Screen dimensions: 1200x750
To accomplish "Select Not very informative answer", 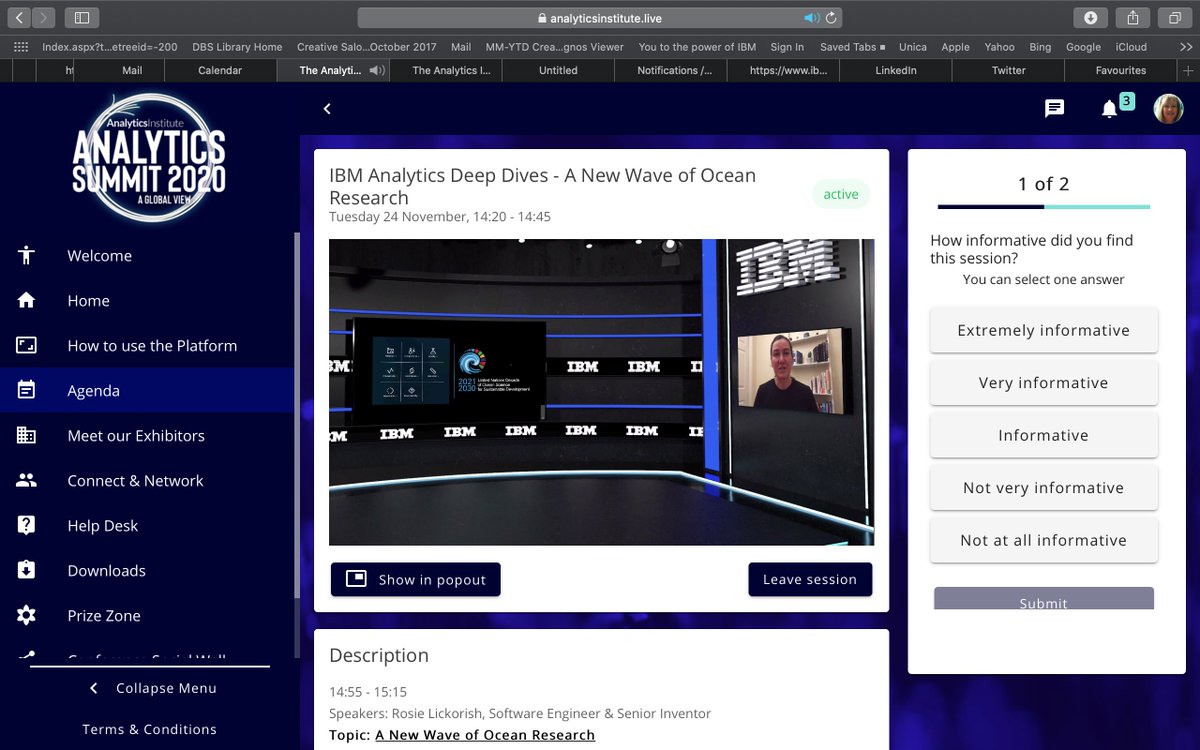I will click(x=1044, y=488).
